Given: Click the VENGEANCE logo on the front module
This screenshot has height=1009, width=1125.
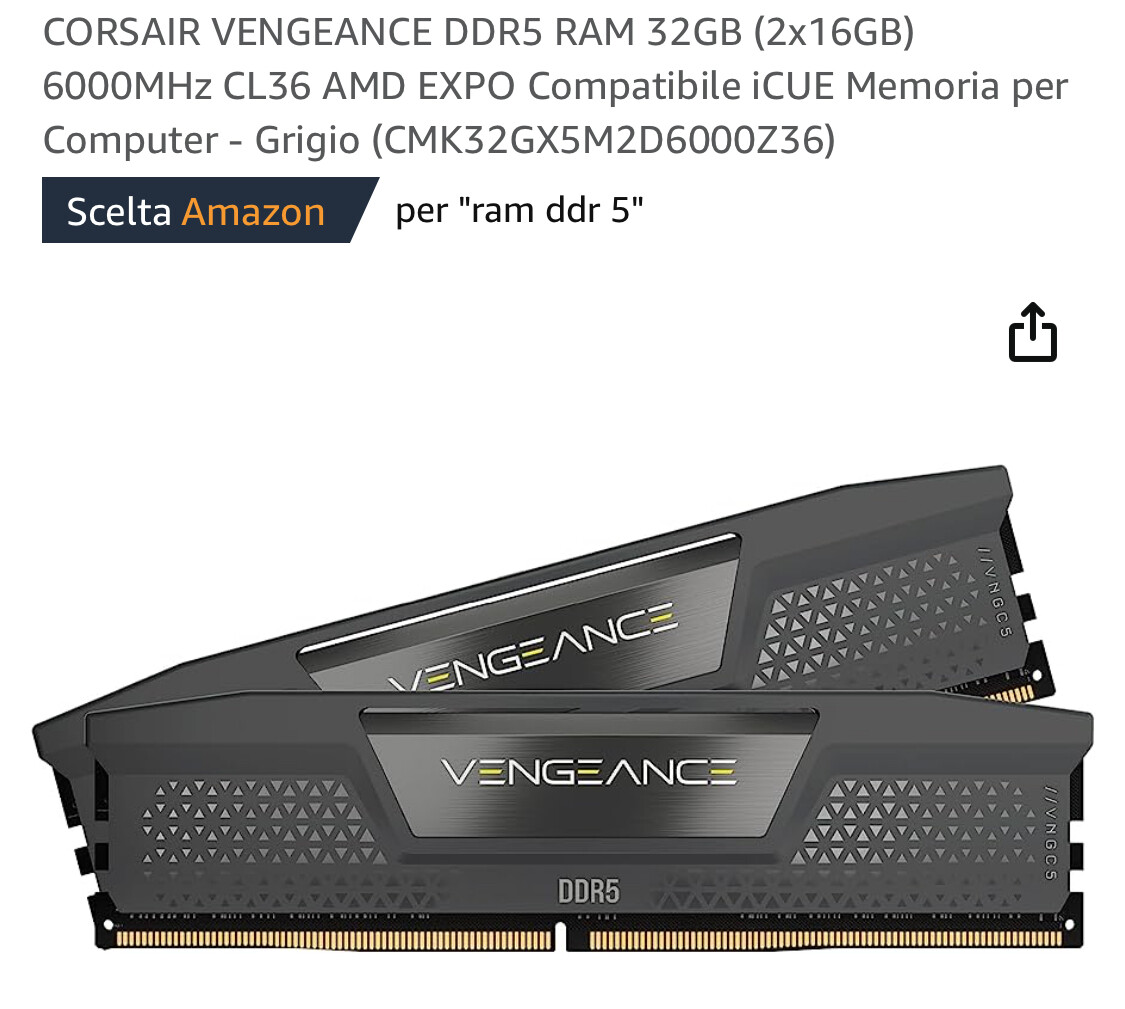Looking at the screenshot, I should pos(588,772).
